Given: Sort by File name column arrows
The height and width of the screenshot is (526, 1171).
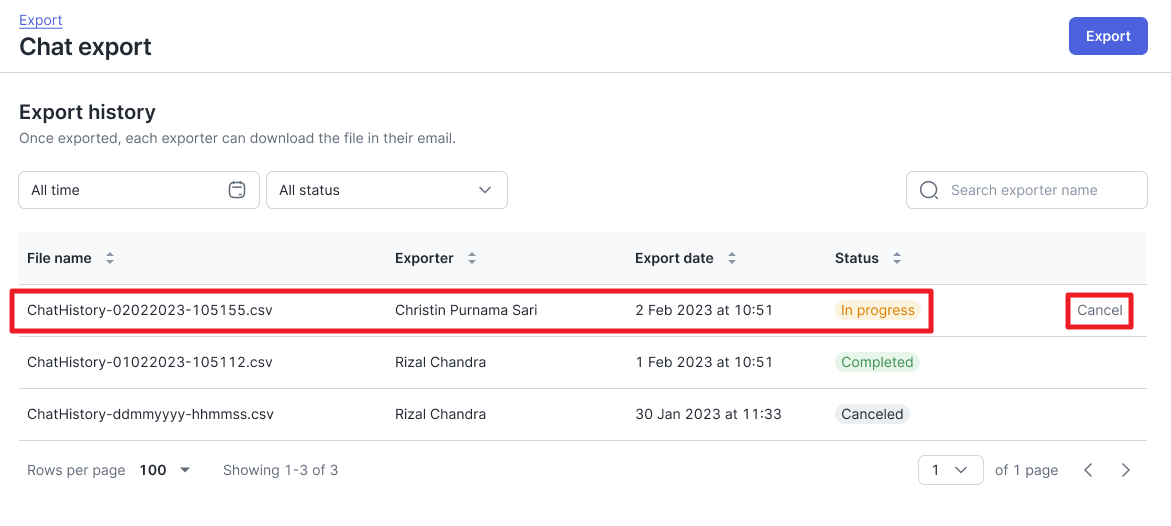Looking at the screenshot, I should click(110, 259).
